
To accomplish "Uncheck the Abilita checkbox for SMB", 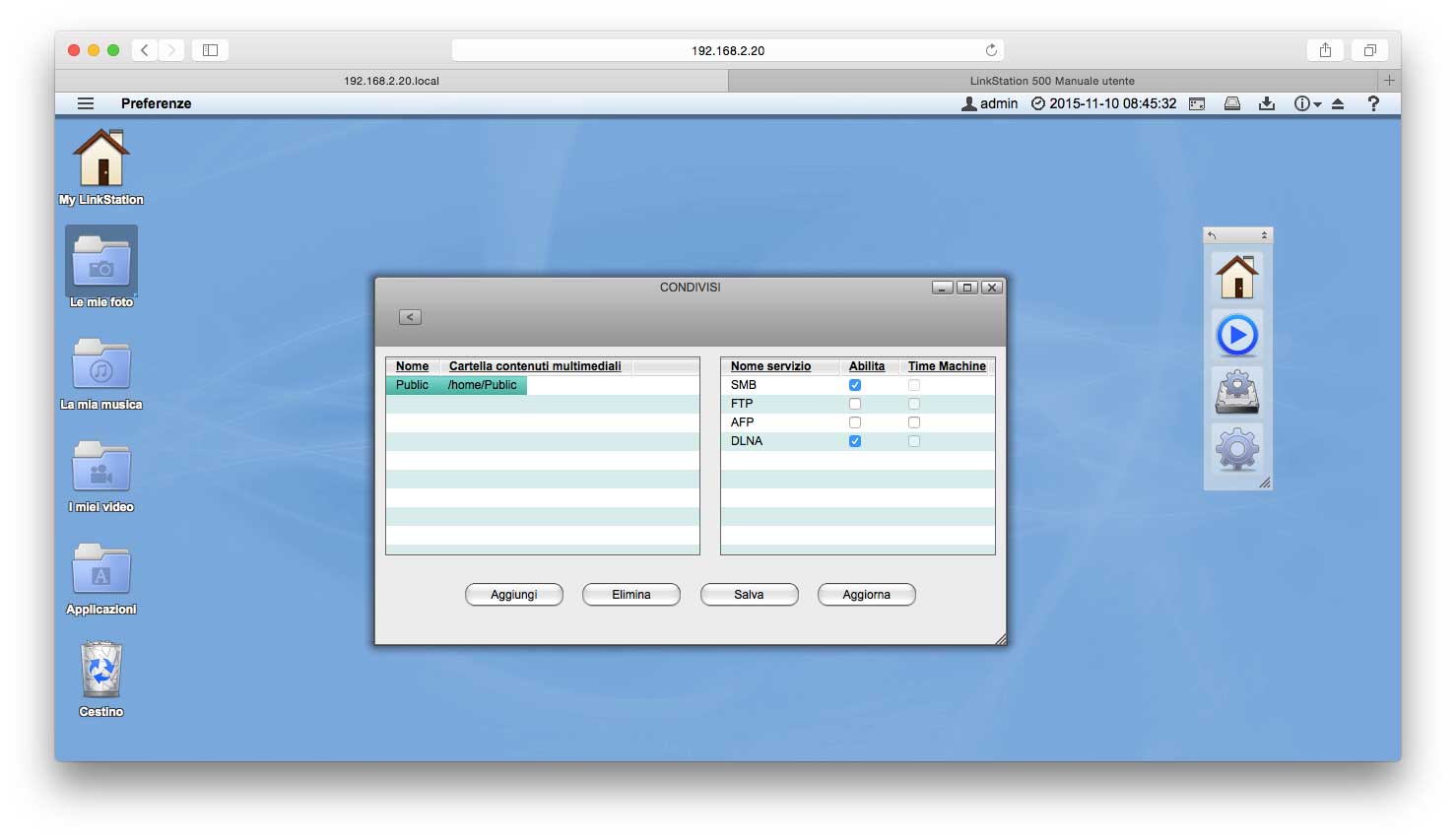I will [x=855, y=385].
